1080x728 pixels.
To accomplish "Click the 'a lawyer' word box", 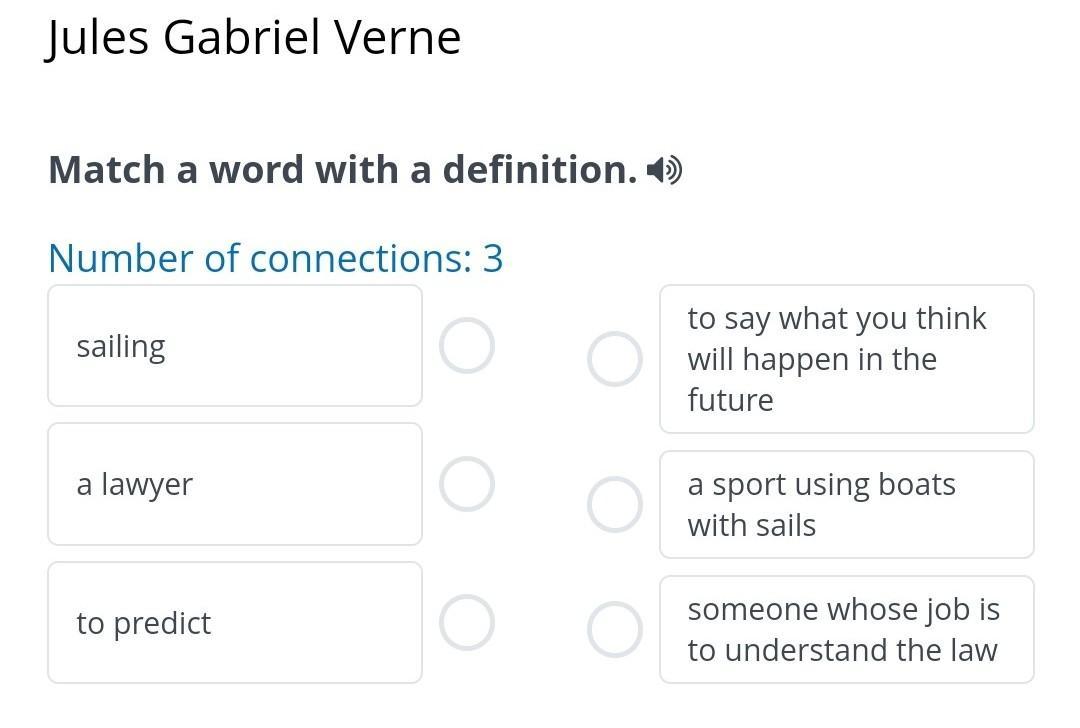I will (x=235, y=484).
